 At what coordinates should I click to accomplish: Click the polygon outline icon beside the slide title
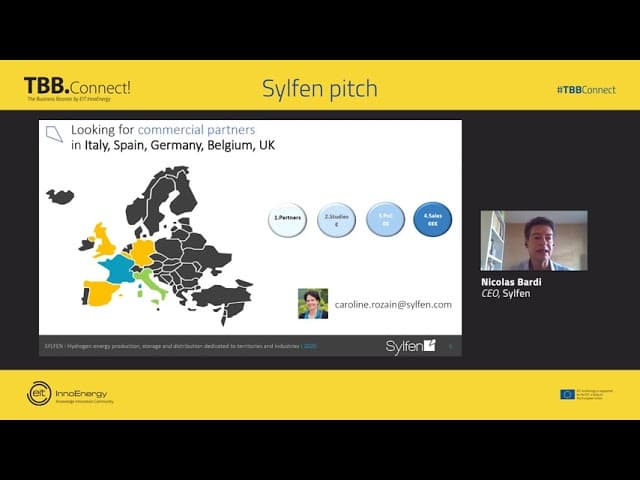tap(54, 133)
